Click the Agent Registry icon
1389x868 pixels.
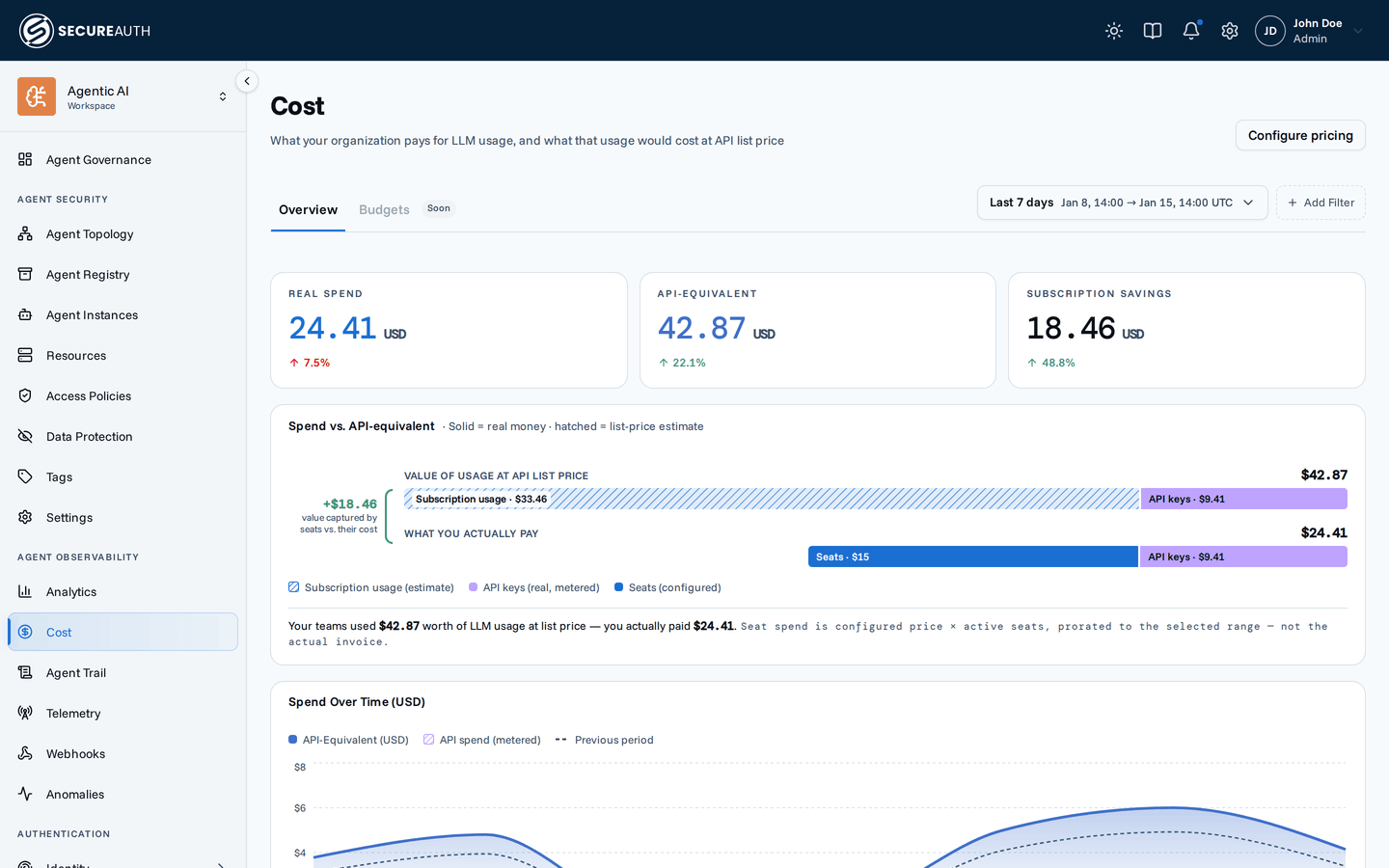click(25, 274)
